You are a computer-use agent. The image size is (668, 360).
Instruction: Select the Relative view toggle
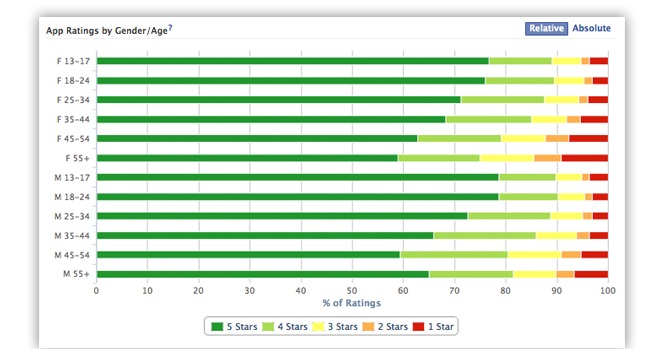[x=546, y=29]
